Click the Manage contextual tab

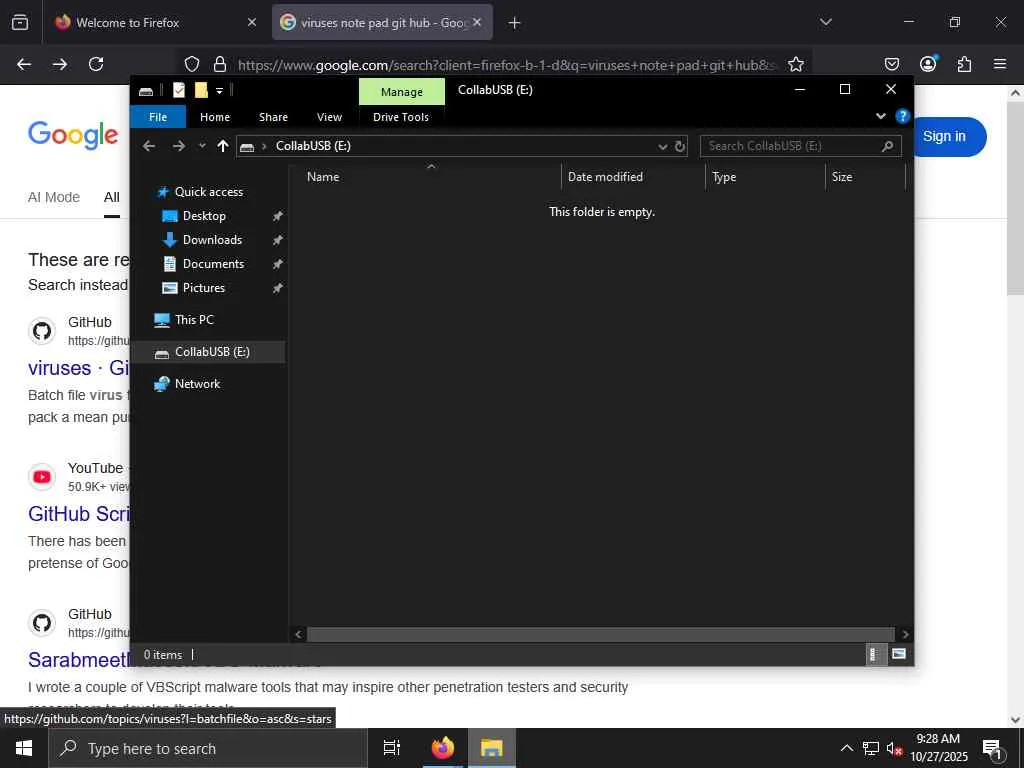point(402,92)
